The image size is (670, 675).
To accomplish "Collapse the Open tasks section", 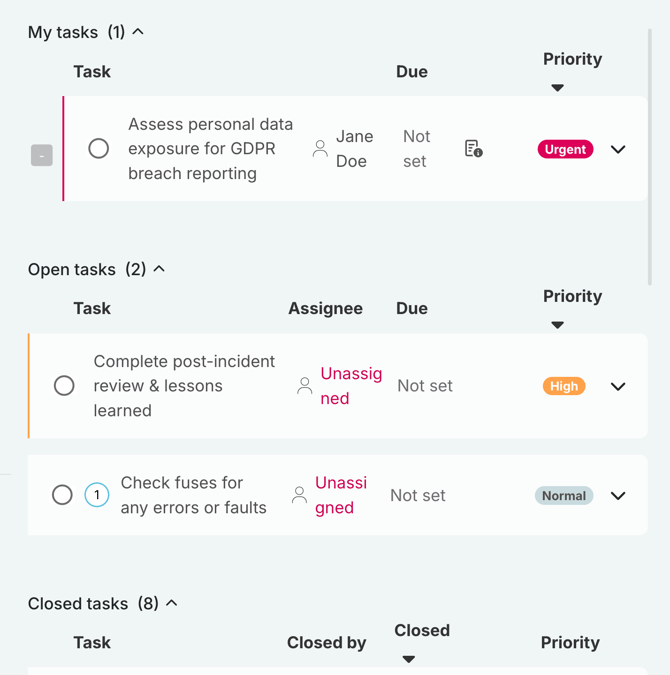I will coord(159,269).
